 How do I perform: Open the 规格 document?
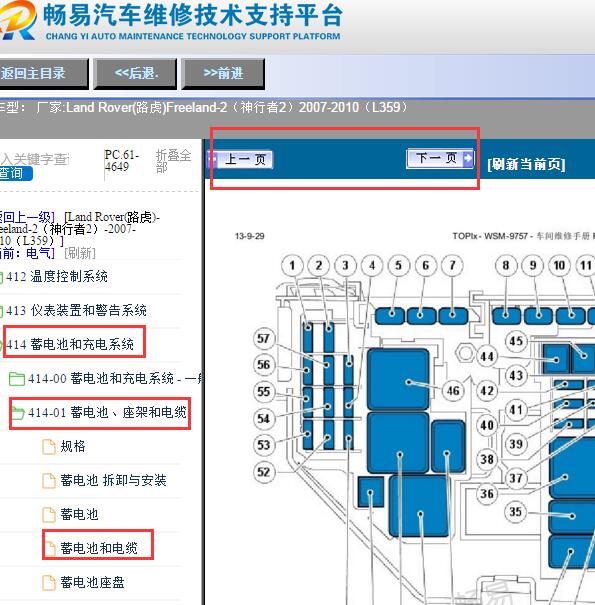pyautogui.click(x=73, y=447)
